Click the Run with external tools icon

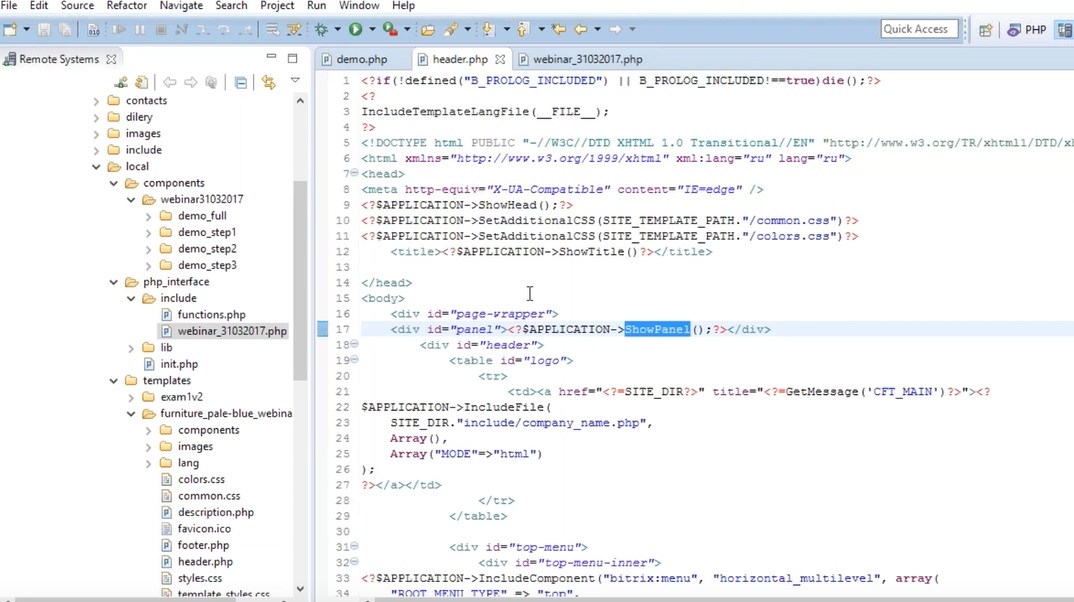pyautogui.click(x=390, y=29)
